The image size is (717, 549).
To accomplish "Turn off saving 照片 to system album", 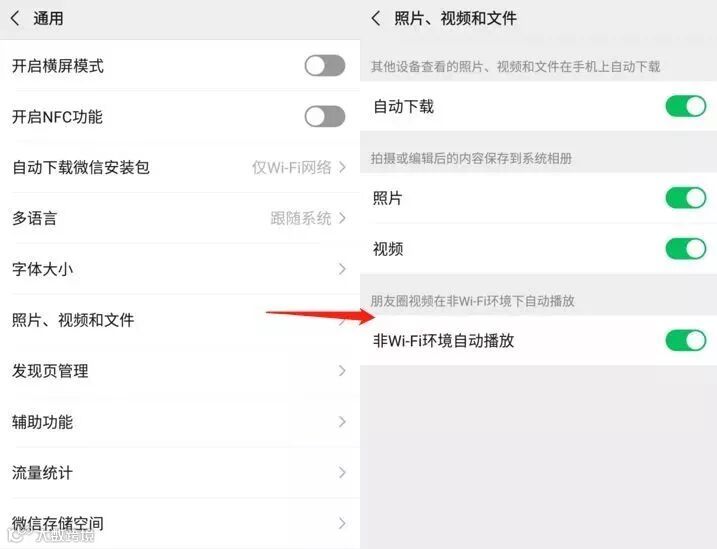I will 685,198.
